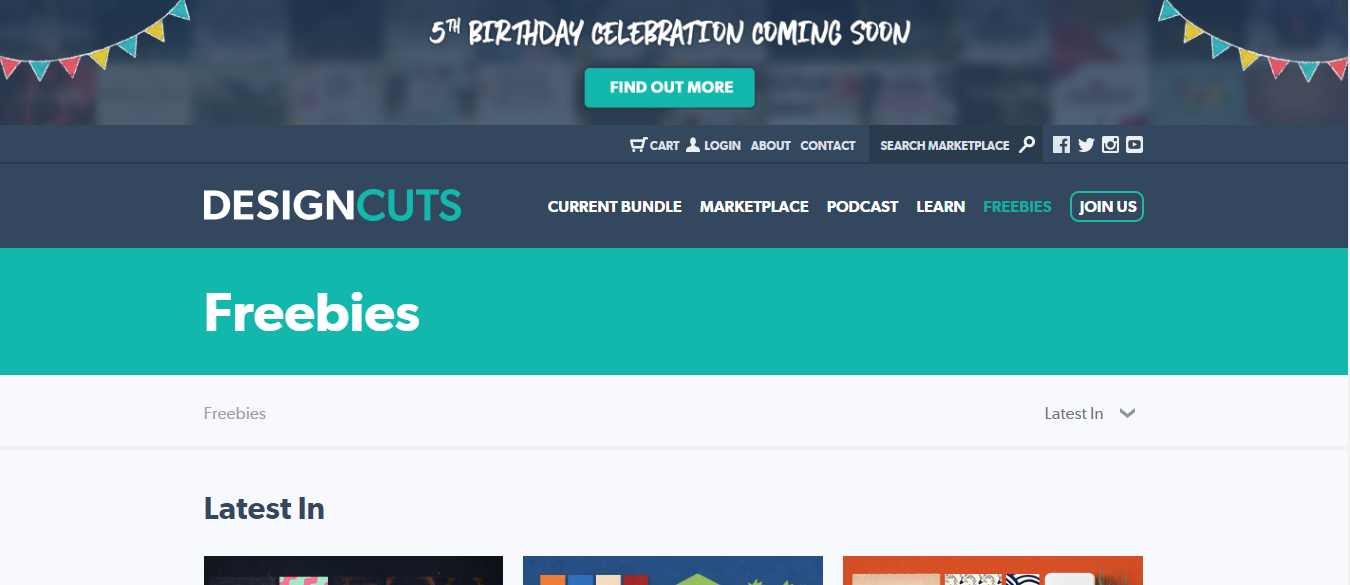Open the DesignCuts YouTube channel
This screenshot has width=1350, height=585.
click(1134, 144)
